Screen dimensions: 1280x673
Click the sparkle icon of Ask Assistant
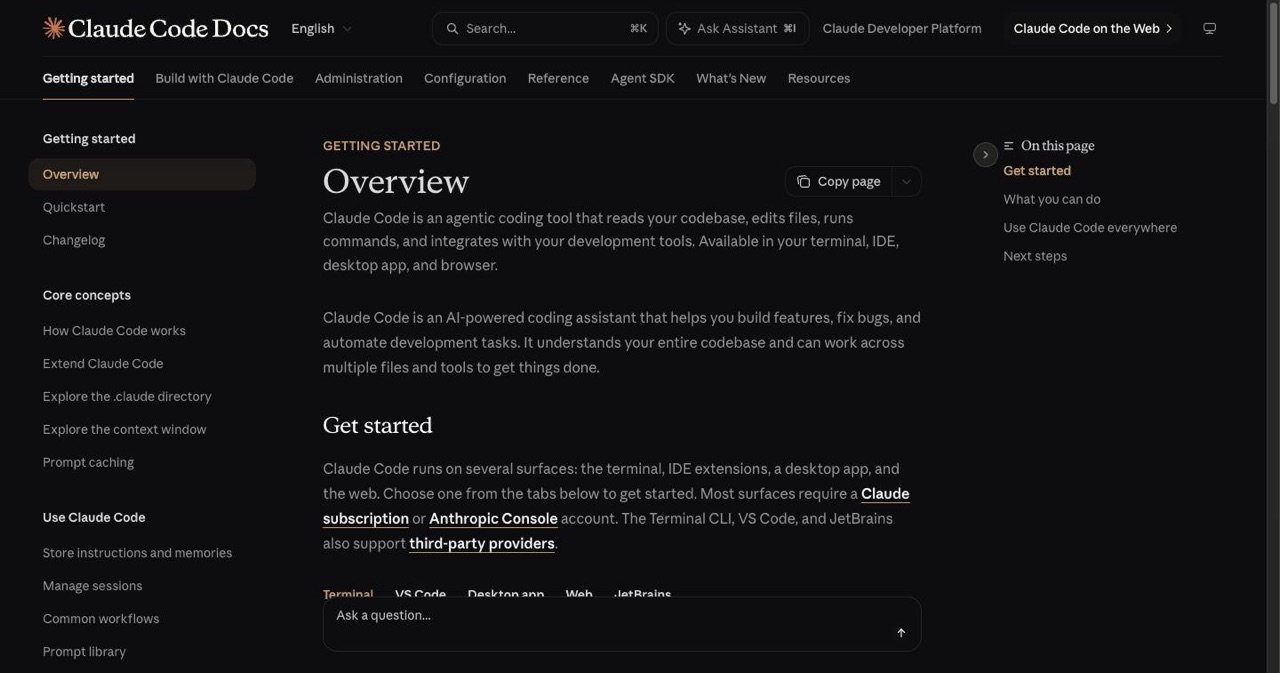click(x=684, y=29)
